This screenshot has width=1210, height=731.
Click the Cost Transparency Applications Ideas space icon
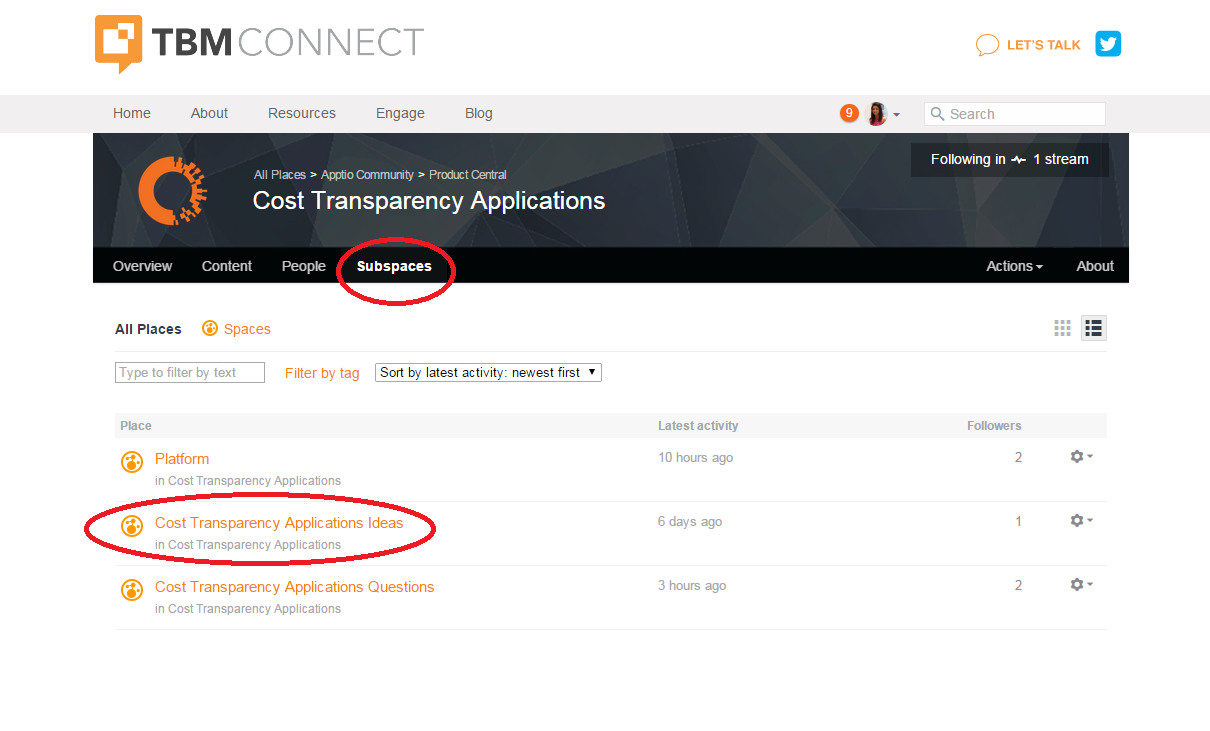[x=132, y=526]
